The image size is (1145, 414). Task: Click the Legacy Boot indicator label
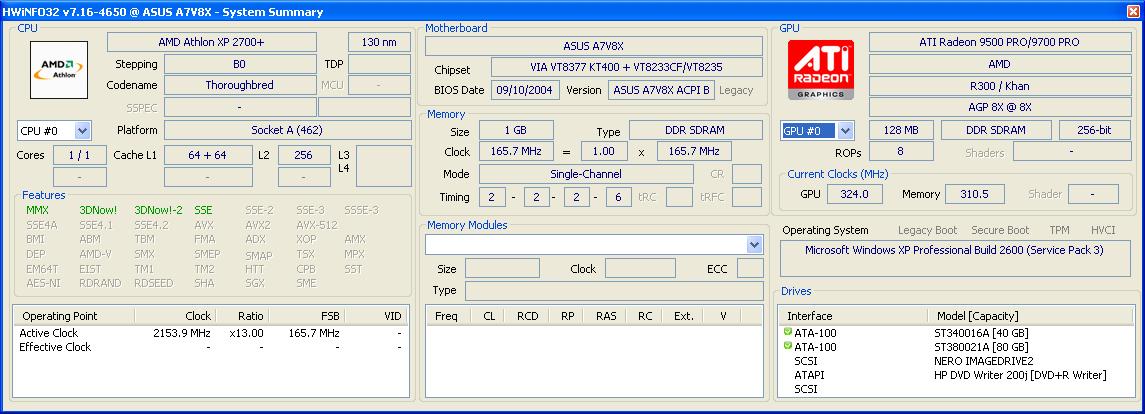pos(927,230)
